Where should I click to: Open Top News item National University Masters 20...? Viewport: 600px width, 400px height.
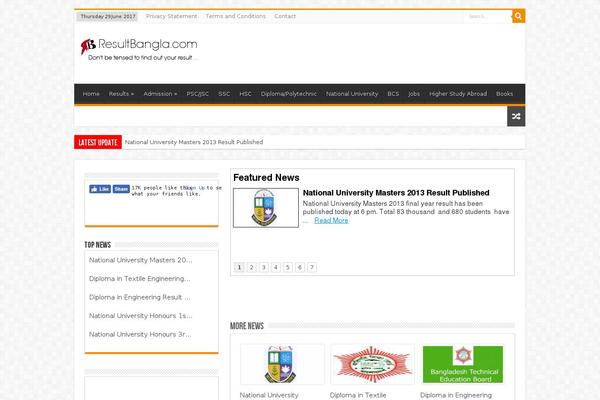[x=140, y=260]
